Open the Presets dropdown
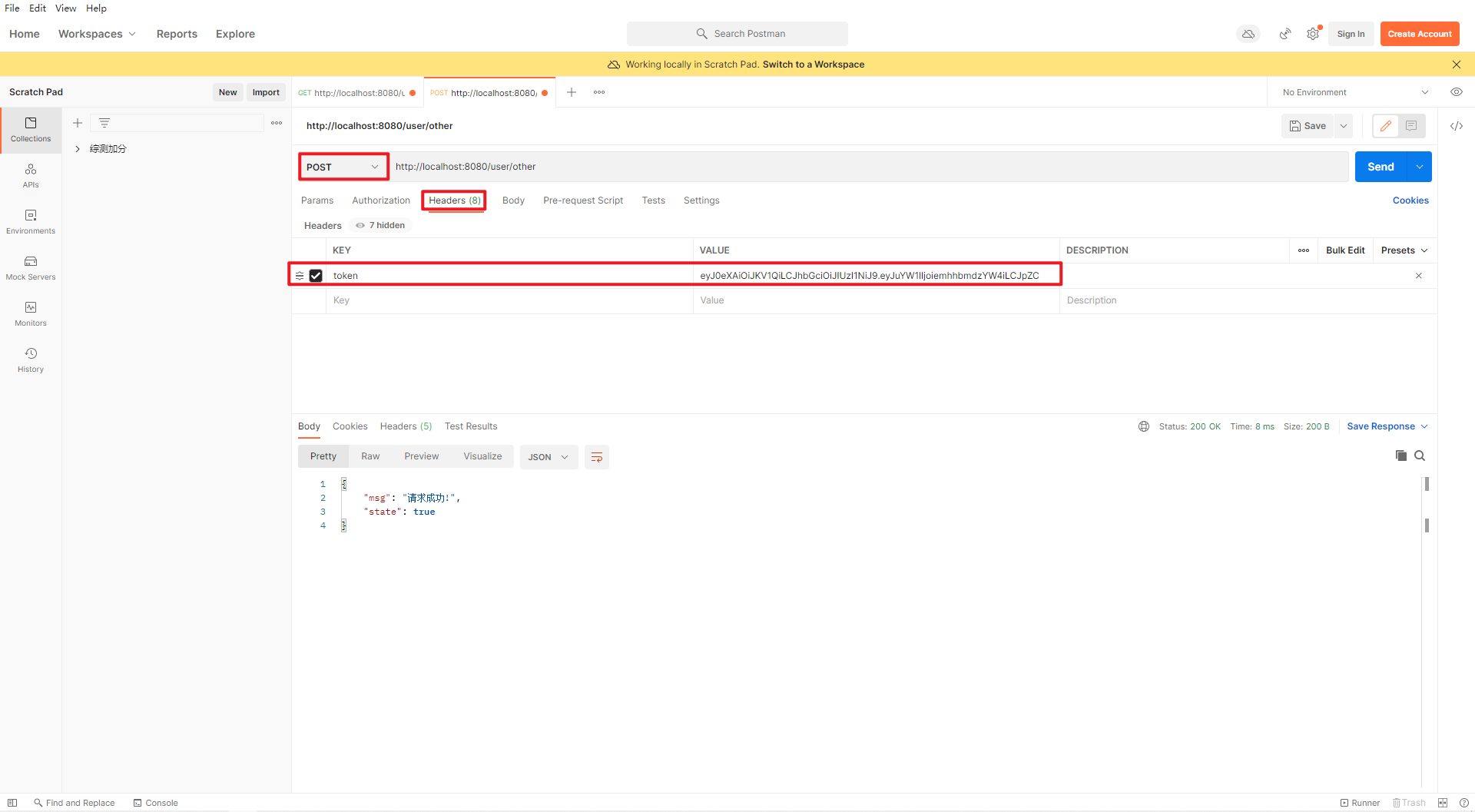Viewport: 1475px width, 812px height. click(x=1404, y=250)
